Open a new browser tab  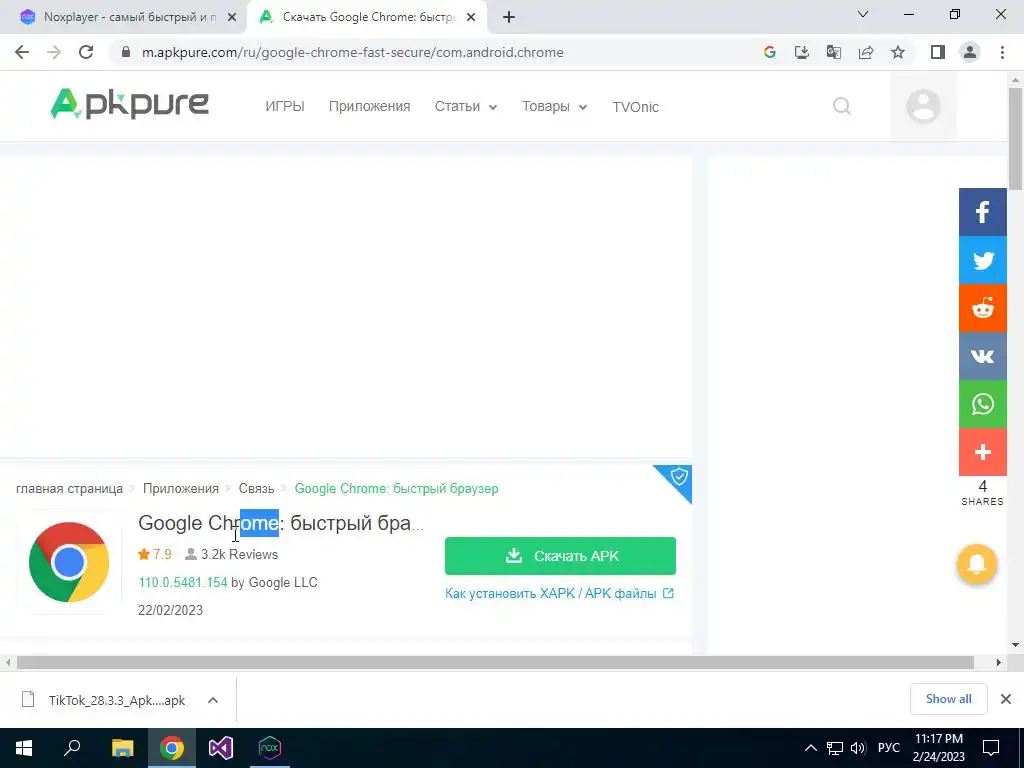click(x=509, y=17)
